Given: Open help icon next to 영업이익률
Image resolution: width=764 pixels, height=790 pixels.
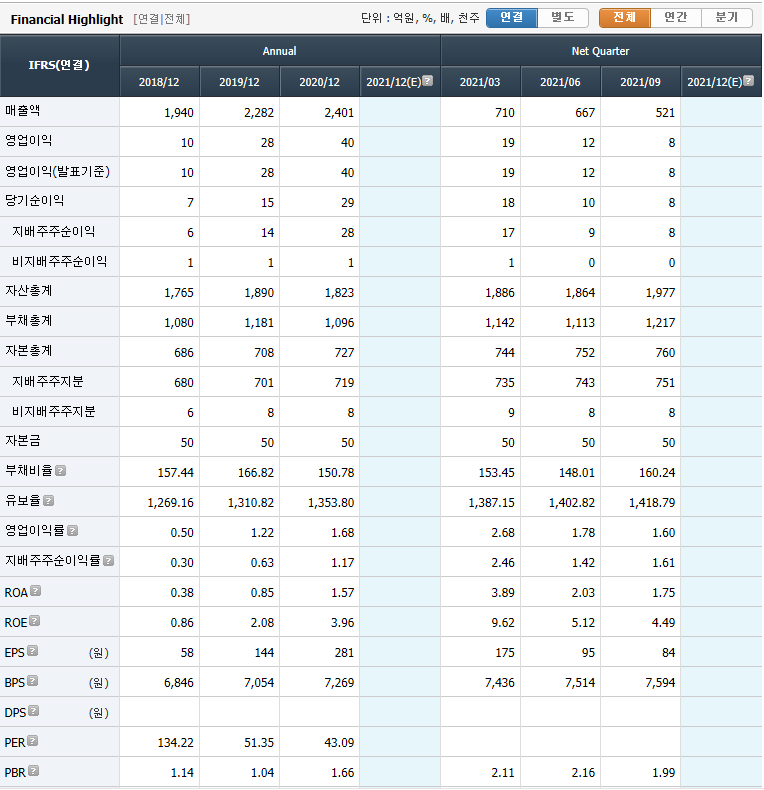Looking at the screenshot, I should (73, 531).
